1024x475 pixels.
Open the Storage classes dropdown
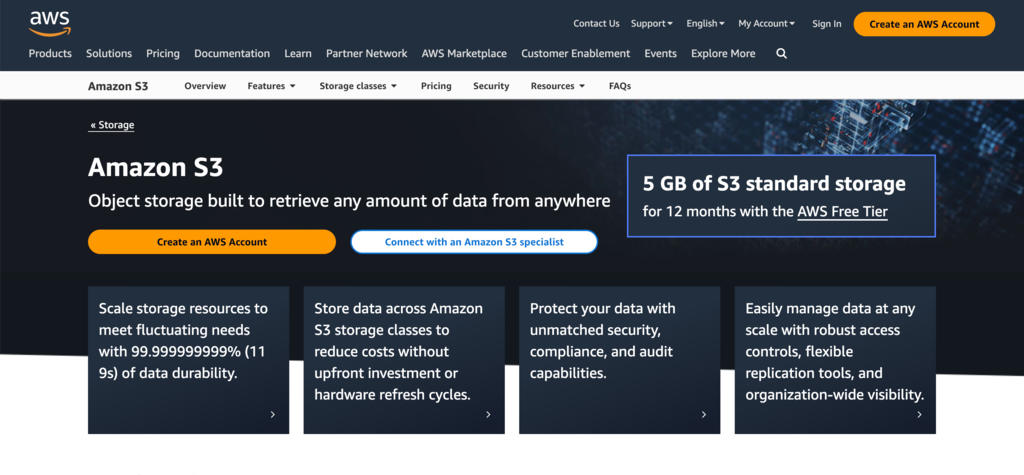358,86
